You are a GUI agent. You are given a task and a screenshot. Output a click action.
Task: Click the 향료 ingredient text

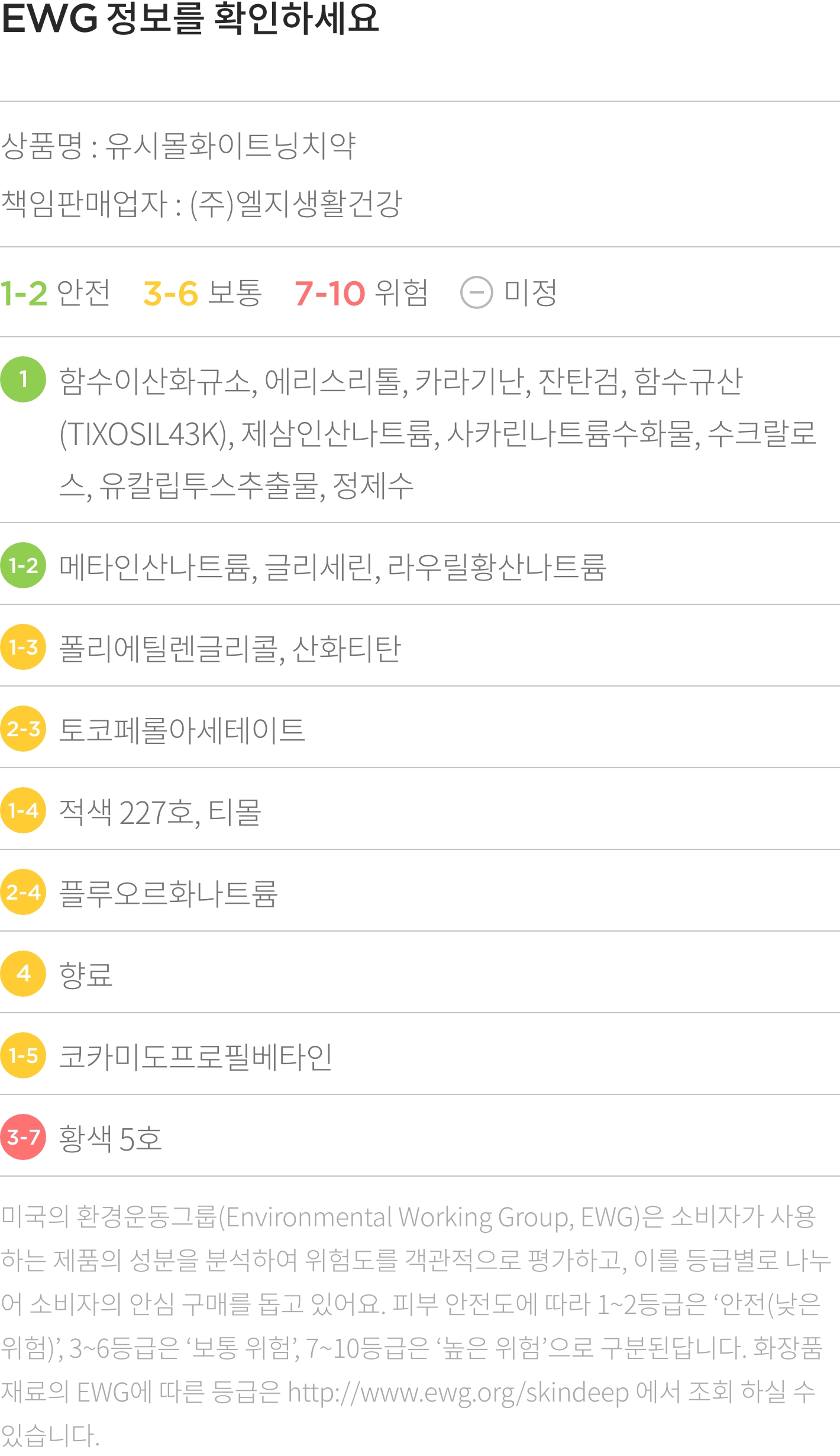(86, 975)
